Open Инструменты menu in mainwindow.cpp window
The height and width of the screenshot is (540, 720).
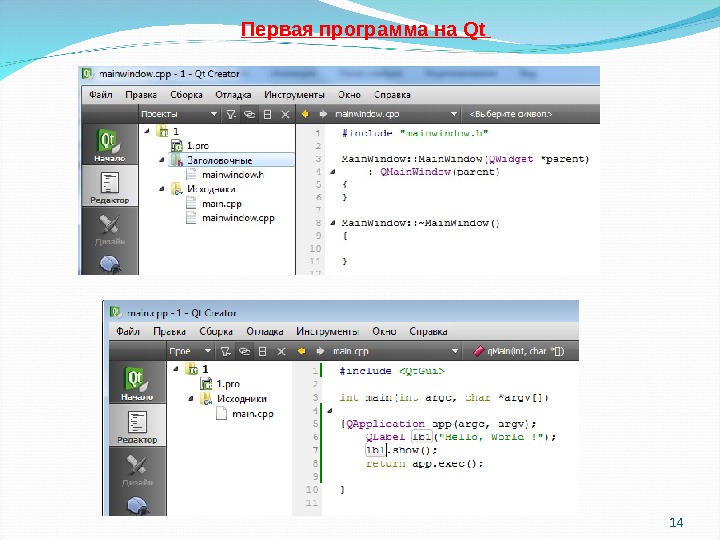[294, 95]
